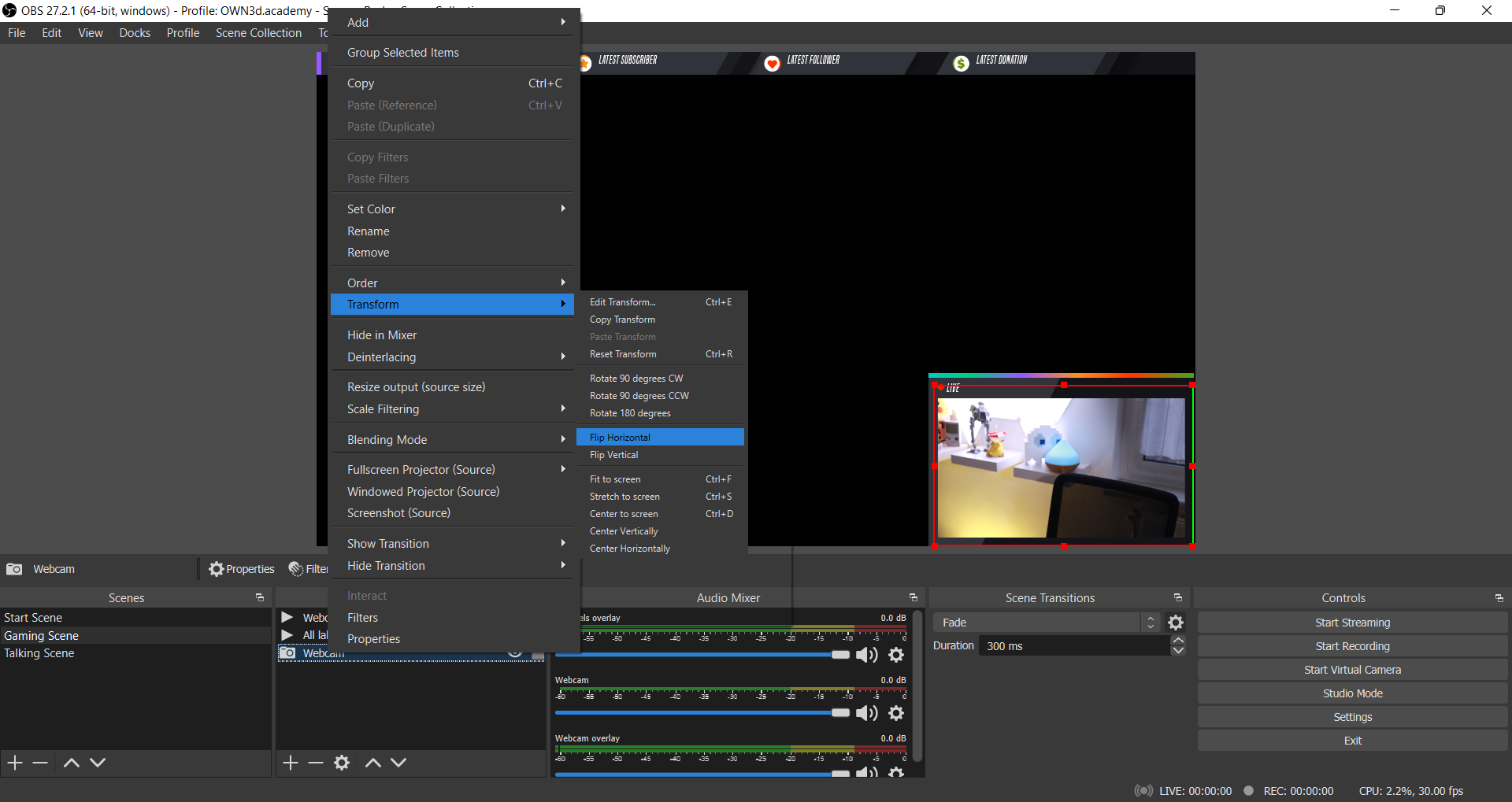
Task: Open Webcam audio settings gear in mixer
Action: [896, 713]
